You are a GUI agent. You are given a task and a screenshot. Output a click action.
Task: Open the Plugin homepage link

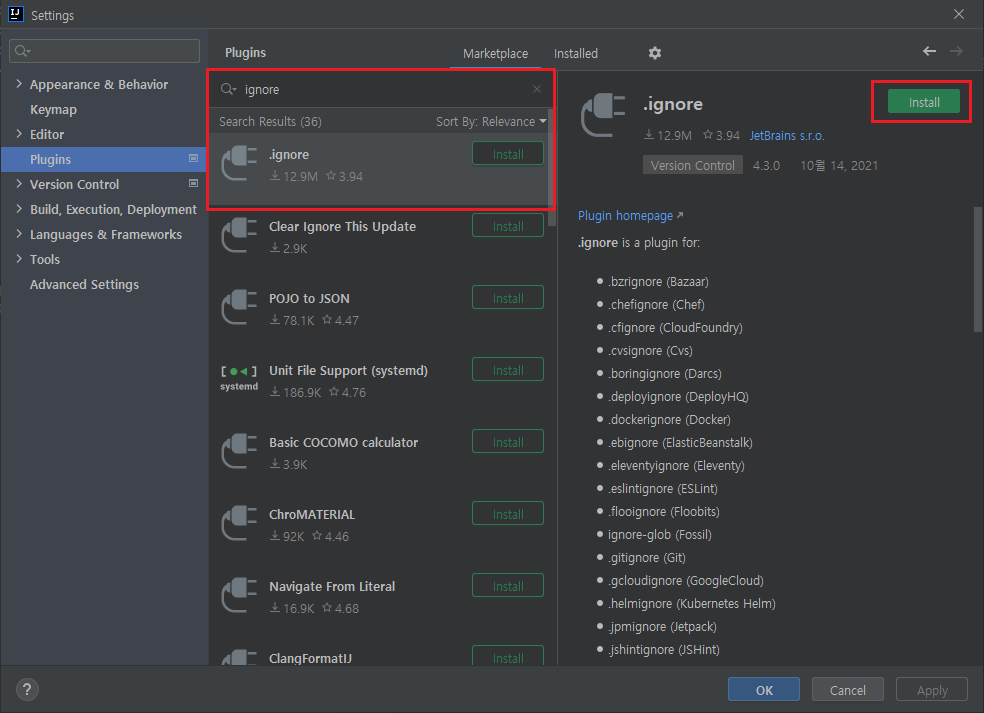(626, 215)
